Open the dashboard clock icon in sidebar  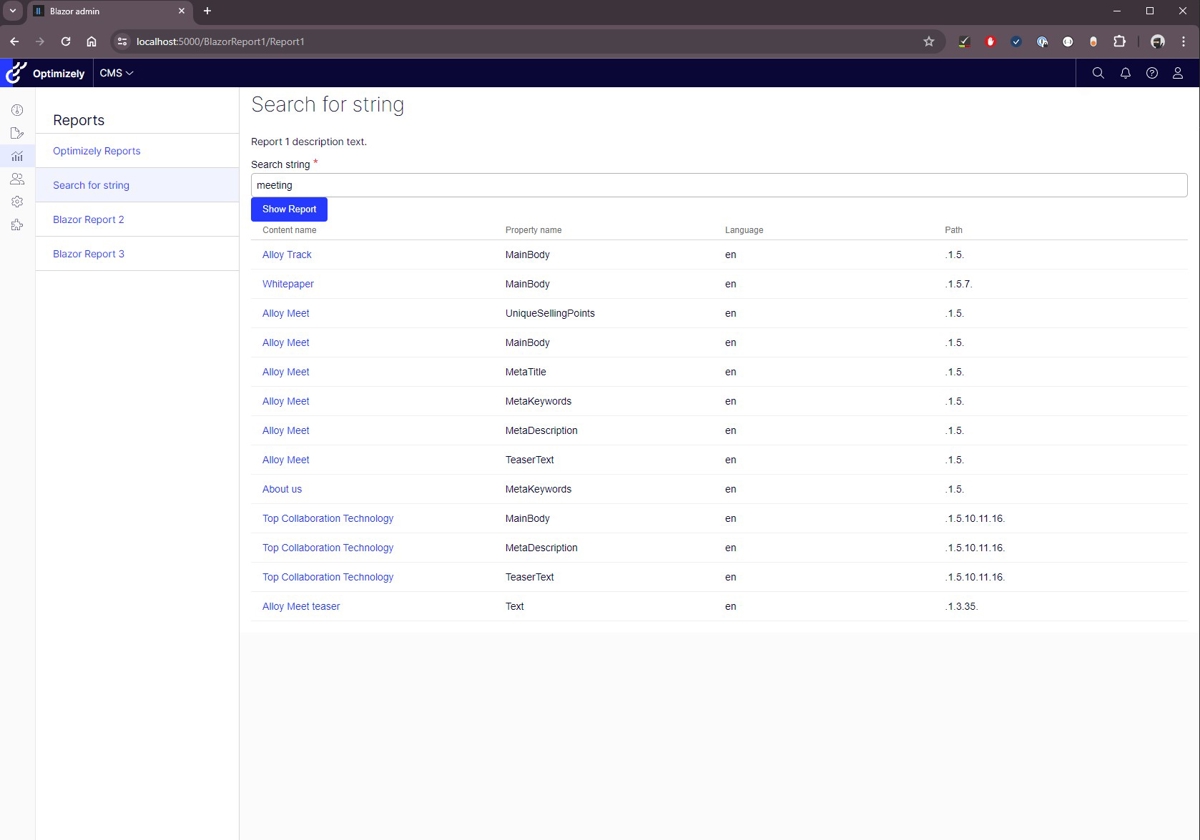[16, 110]
